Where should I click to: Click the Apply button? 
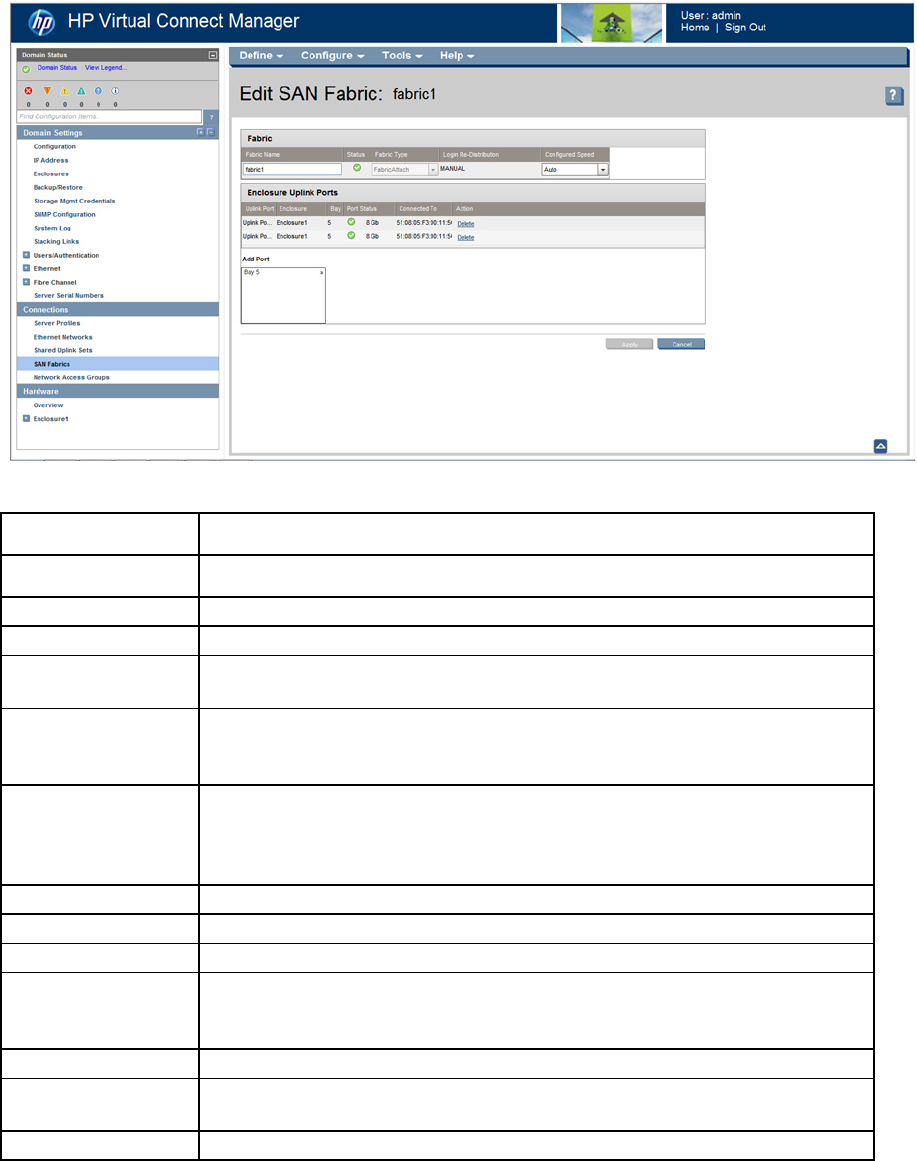tap(630, 344)
